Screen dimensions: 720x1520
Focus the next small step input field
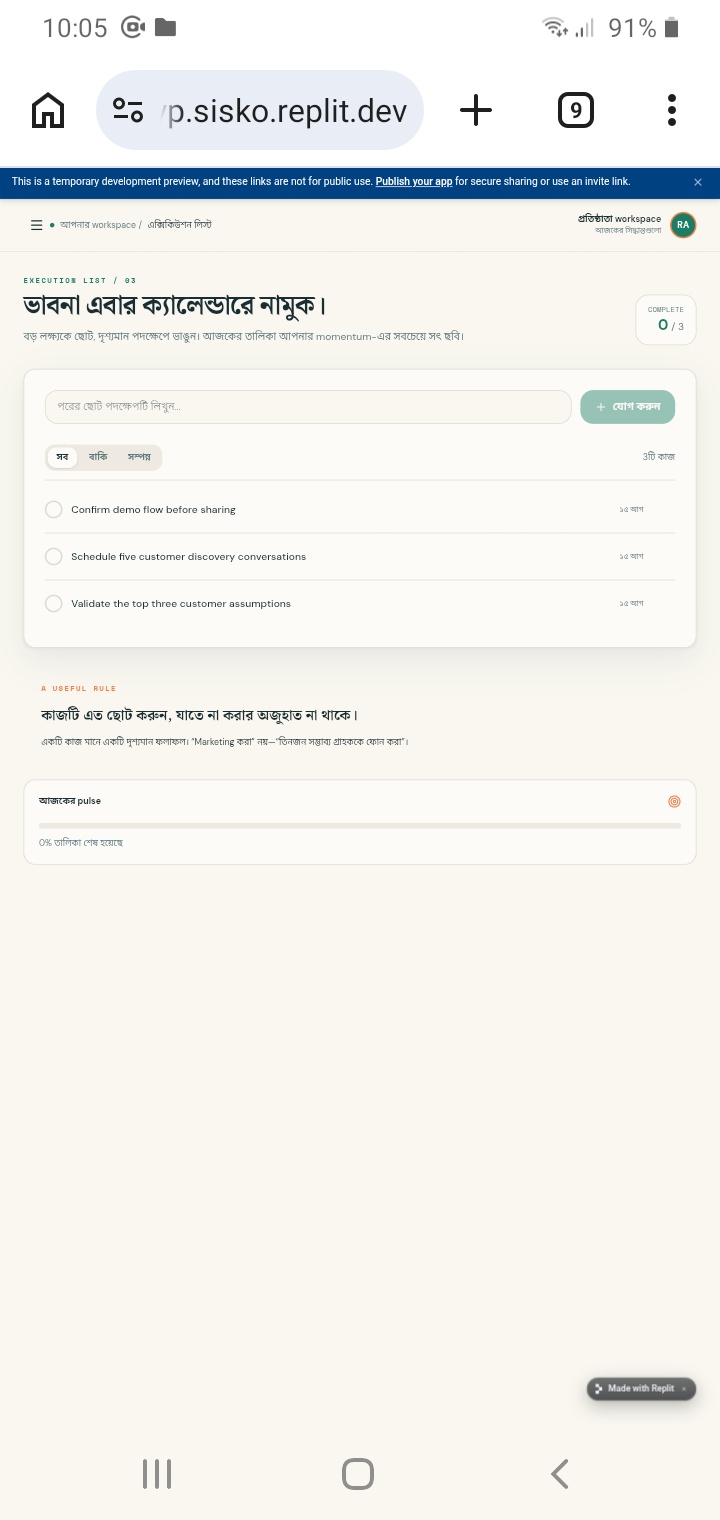coord(308,407)
